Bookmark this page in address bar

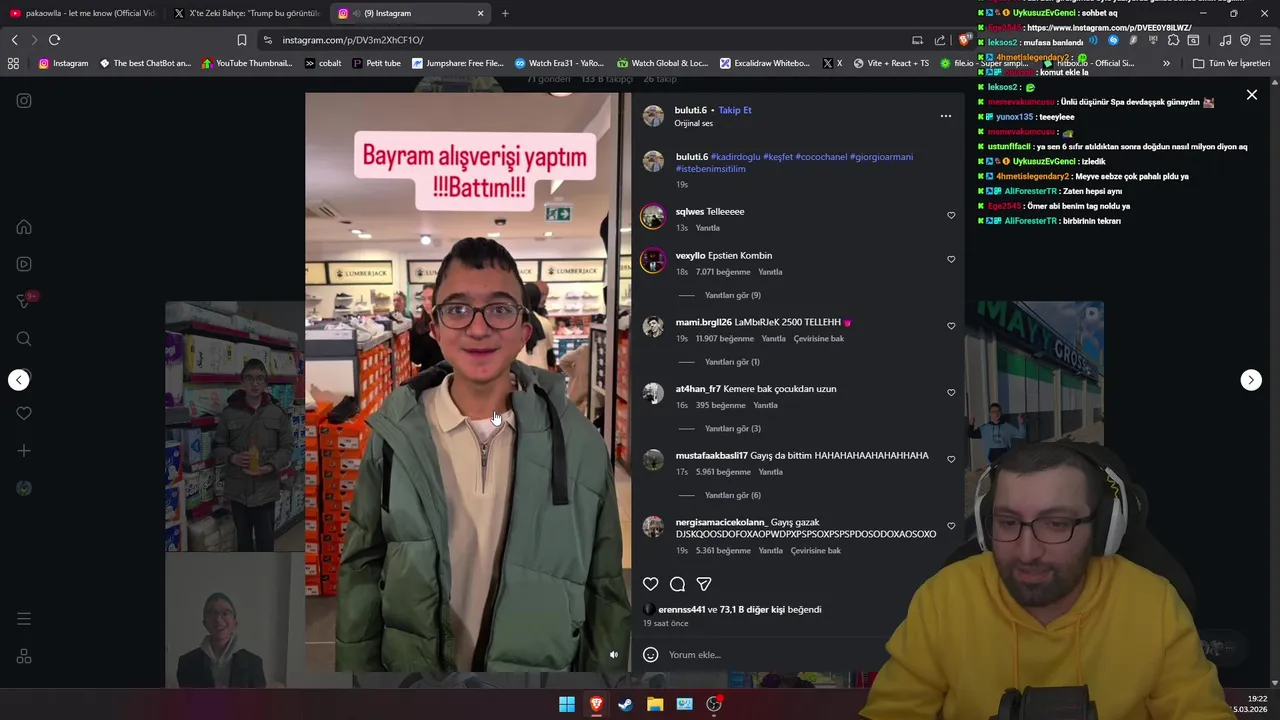coord(242,40)
